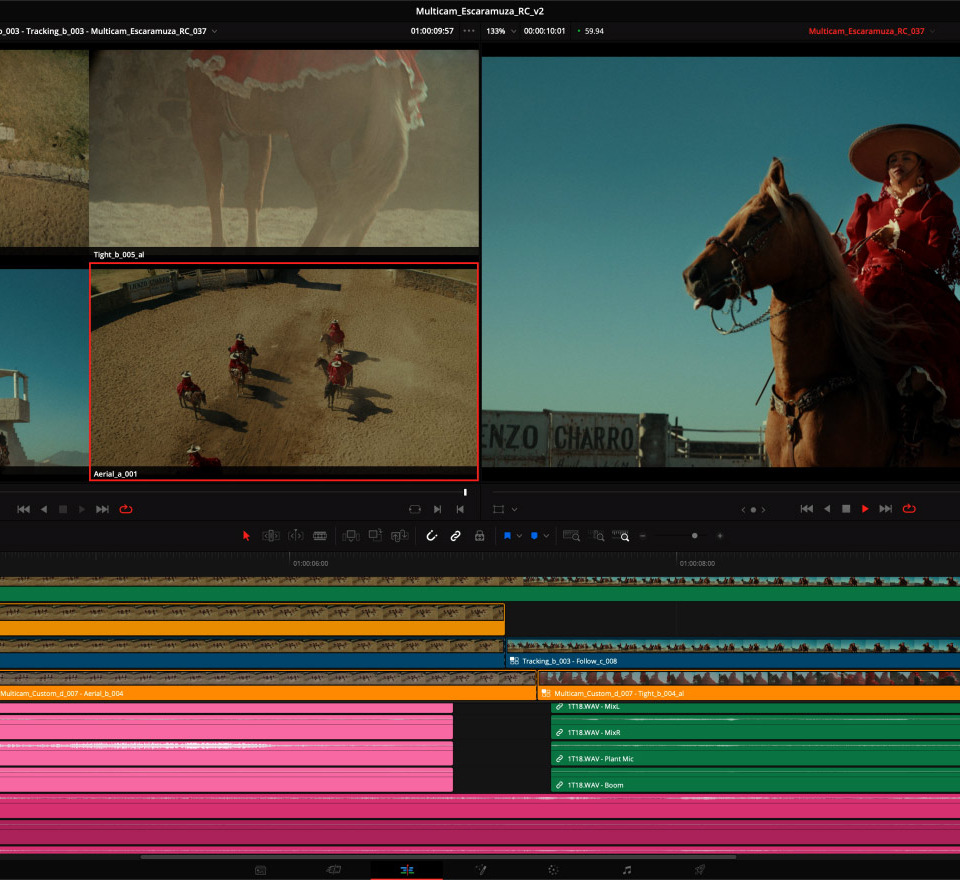This screenshot has width=960, height=880.
Task: Open the viewer overlay mode dropdown arrow
Action: click(514, 509)
